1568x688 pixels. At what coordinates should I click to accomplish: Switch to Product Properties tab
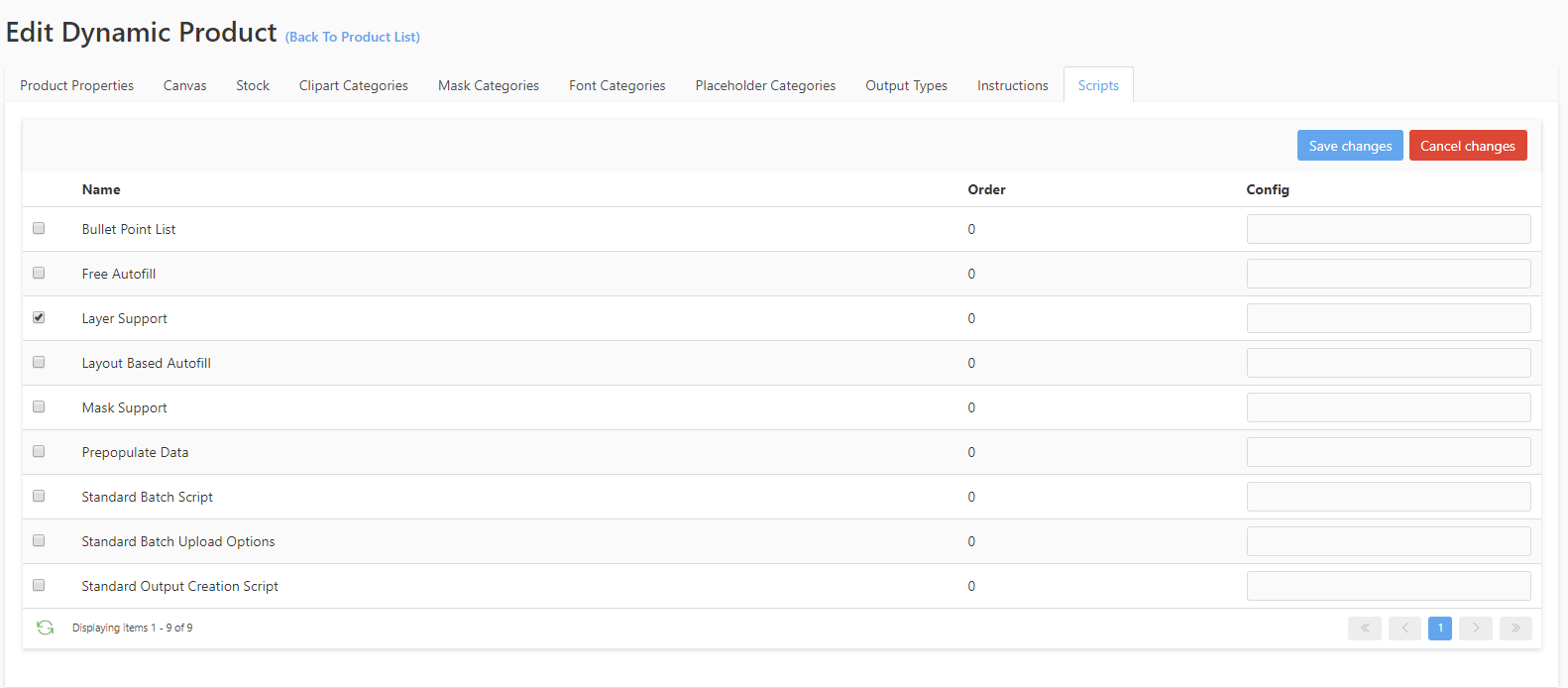(x=76, y=85)
